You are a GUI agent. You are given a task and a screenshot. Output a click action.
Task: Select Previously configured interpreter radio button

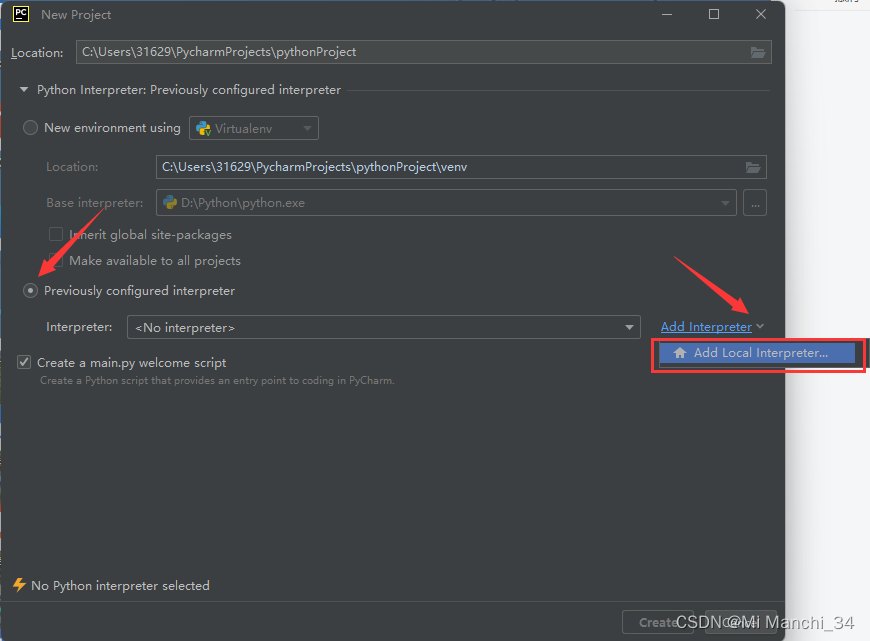[30, 290]
